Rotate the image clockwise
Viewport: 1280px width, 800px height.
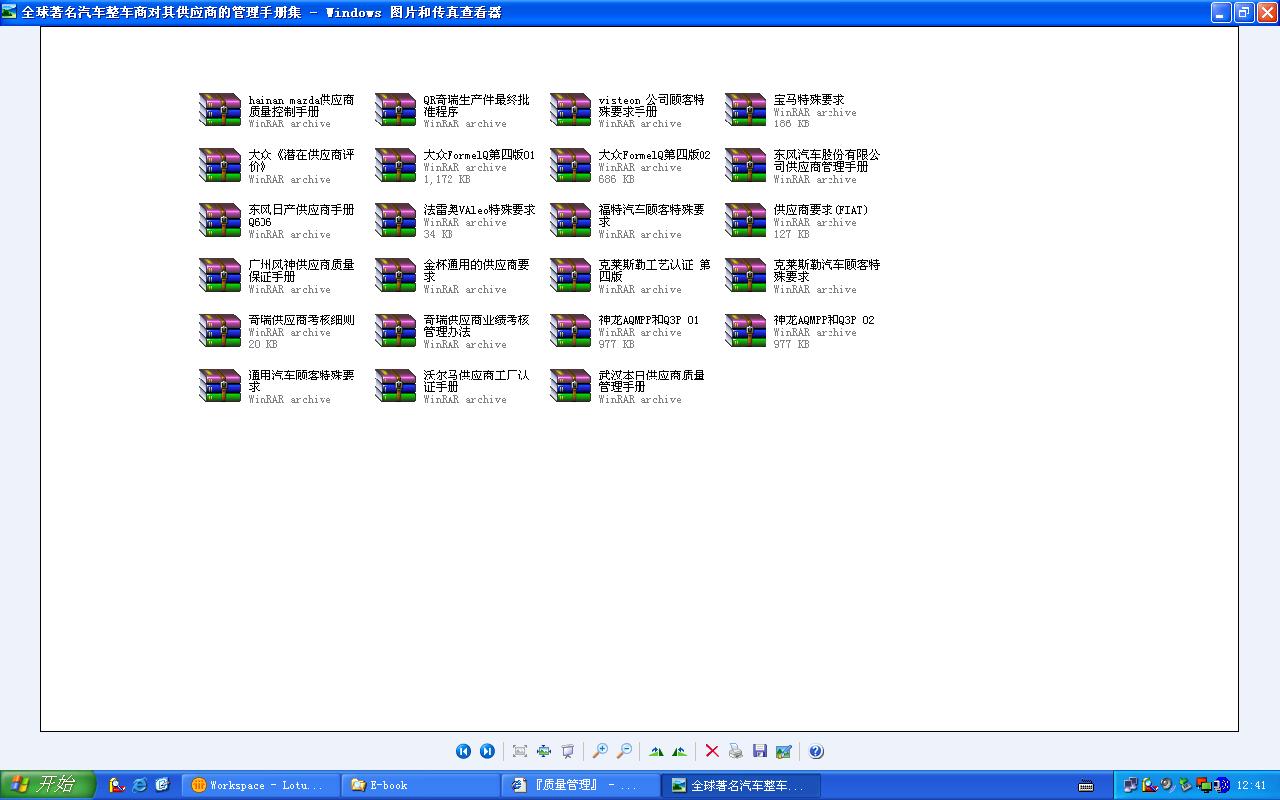tap(656, 751)
